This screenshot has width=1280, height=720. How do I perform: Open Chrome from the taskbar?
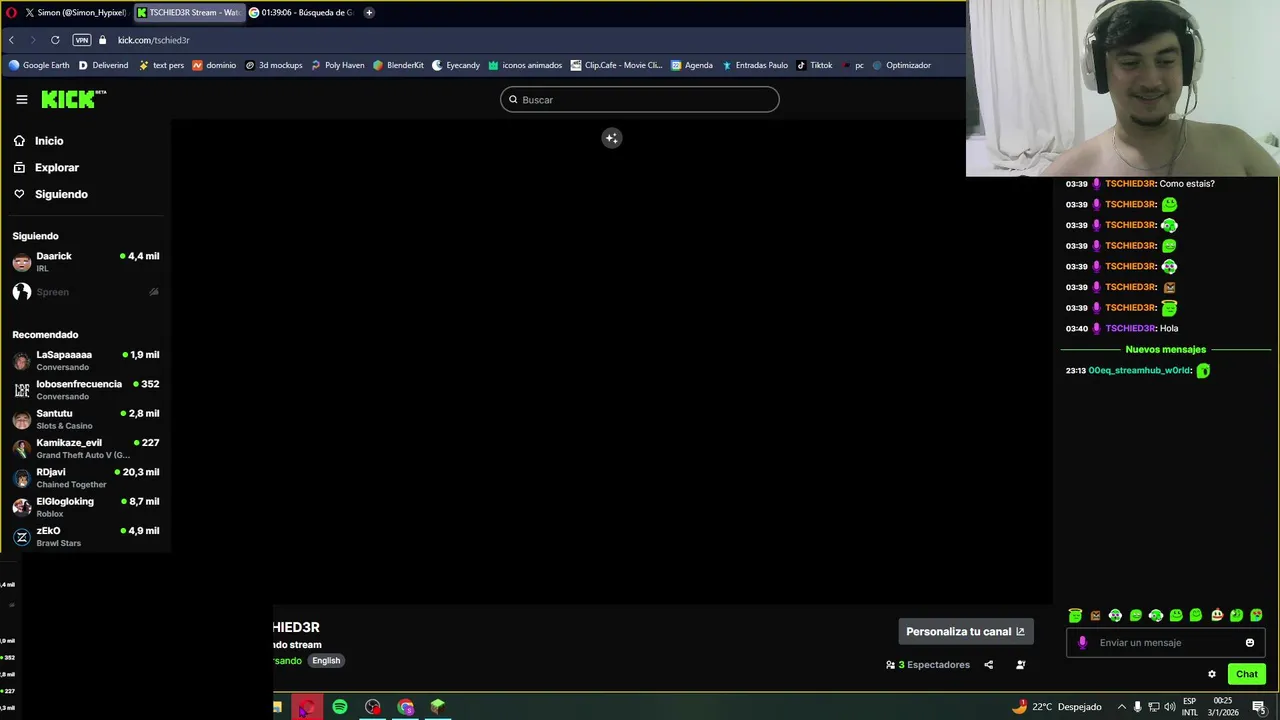click(405, 707)
